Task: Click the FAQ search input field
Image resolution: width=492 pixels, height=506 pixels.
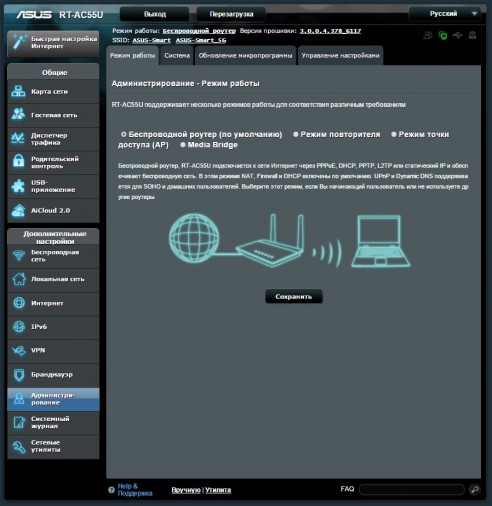Action: click(x=412, y=489)
